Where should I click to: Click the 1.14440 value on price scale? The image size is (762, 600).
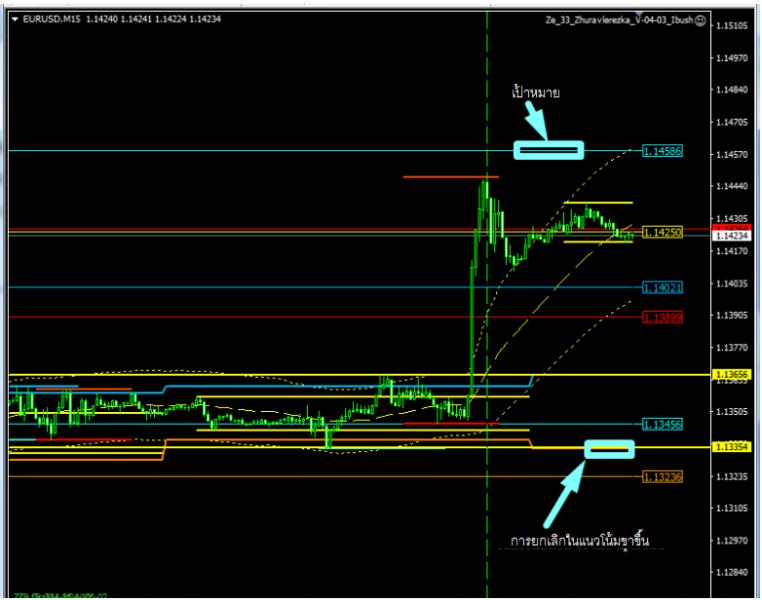pyautogui.click(x=732, y=186)
